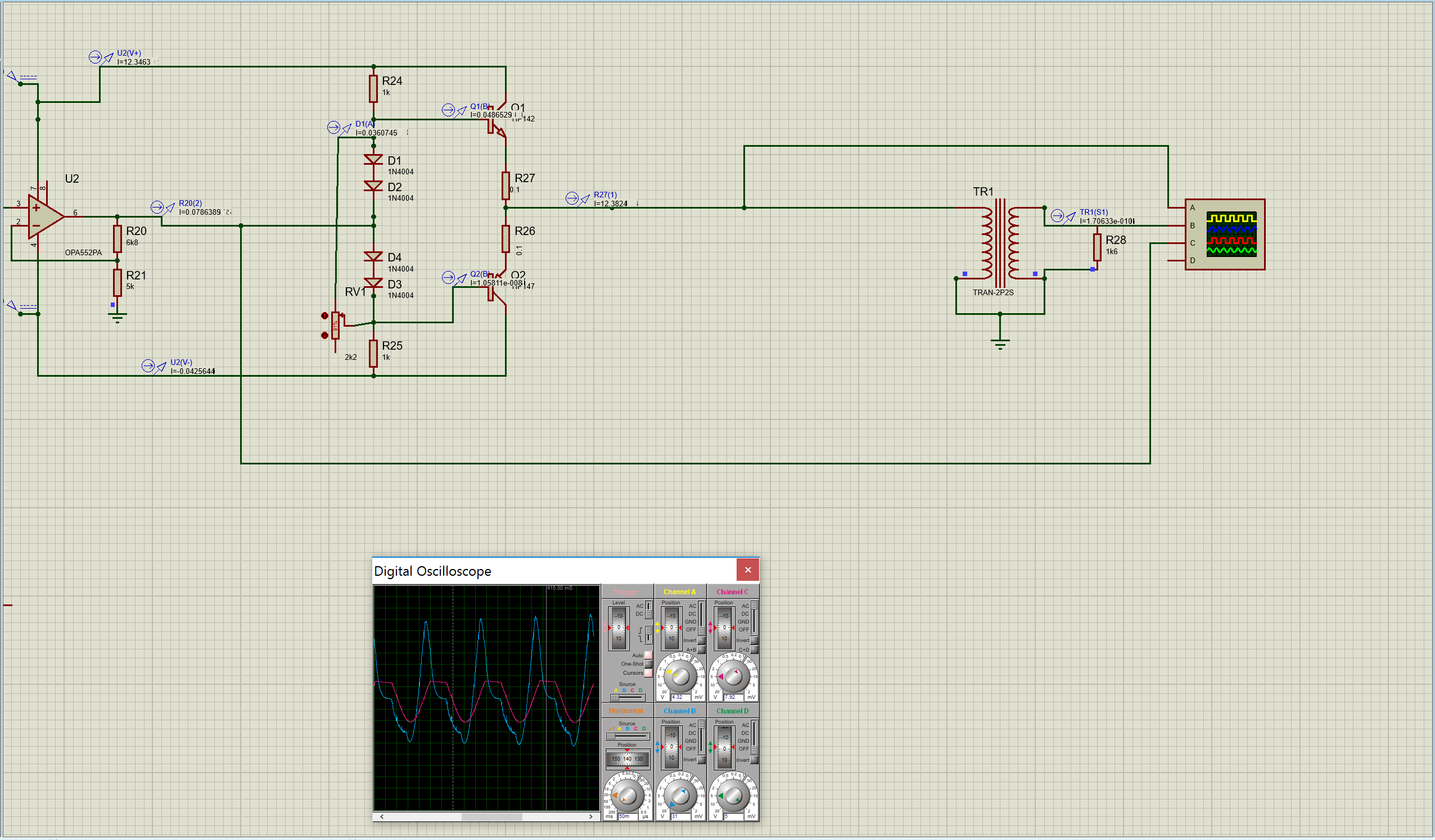Select diode D3 symbol

point(373,283)
